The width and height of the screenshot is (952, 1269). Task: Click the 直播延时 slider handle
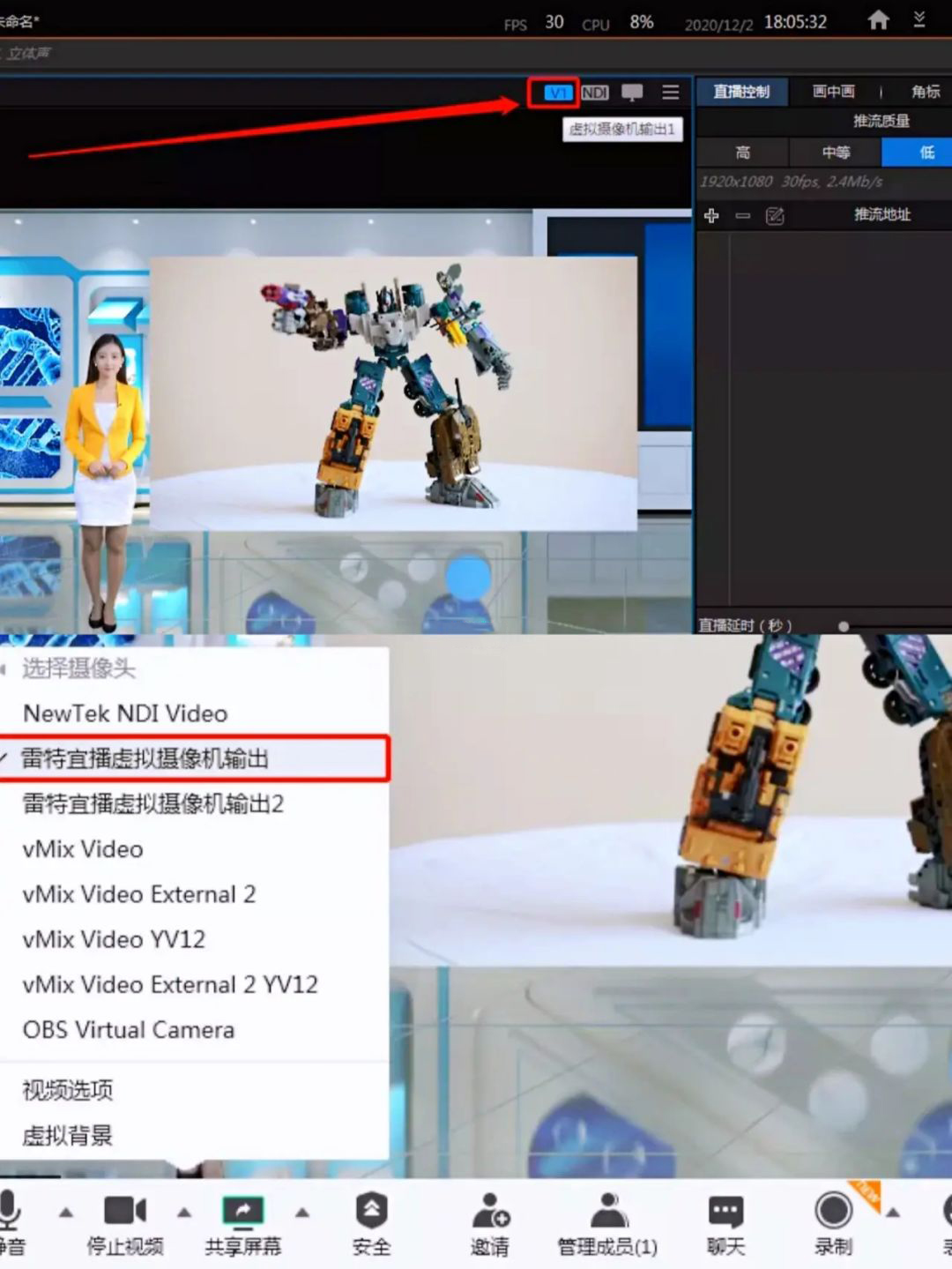coord(844,626)
